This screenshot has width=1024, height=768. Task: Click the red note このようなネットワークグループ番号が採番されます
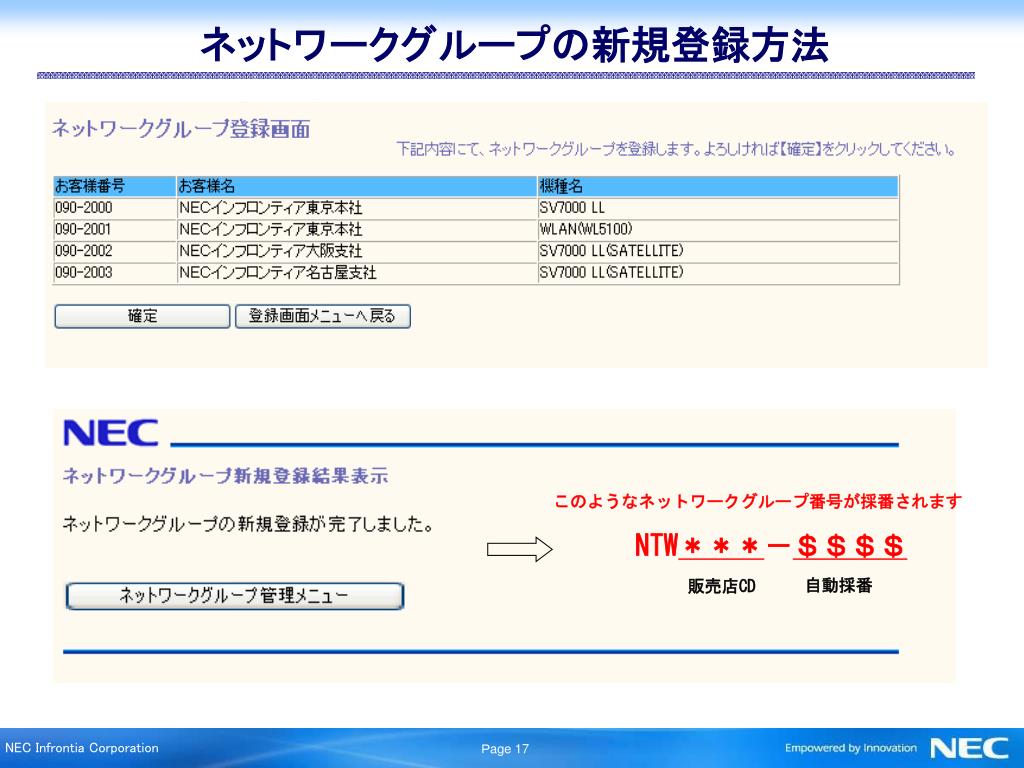click(758, 502)
